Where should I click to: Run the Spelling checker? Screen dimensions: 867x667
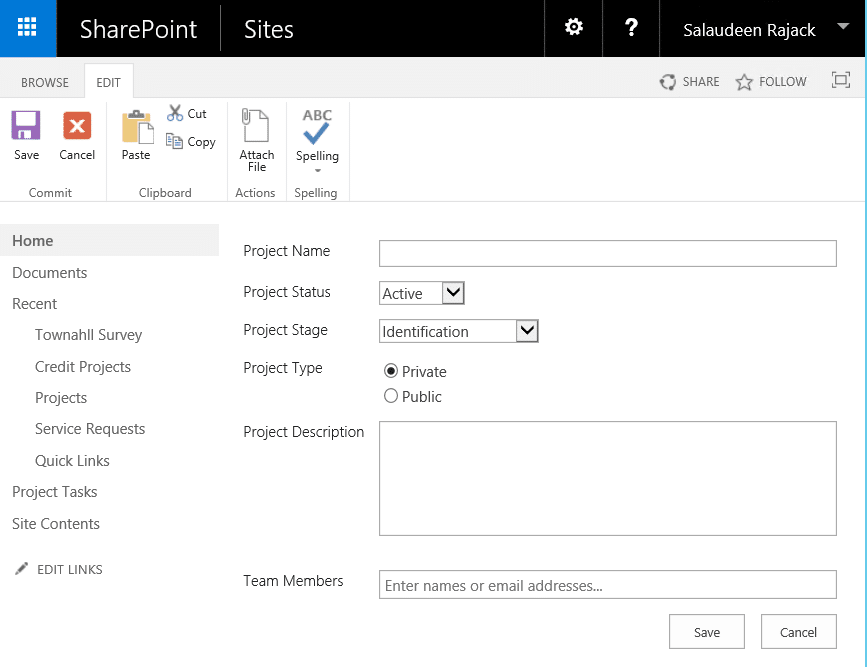click(x=316, y=130)
